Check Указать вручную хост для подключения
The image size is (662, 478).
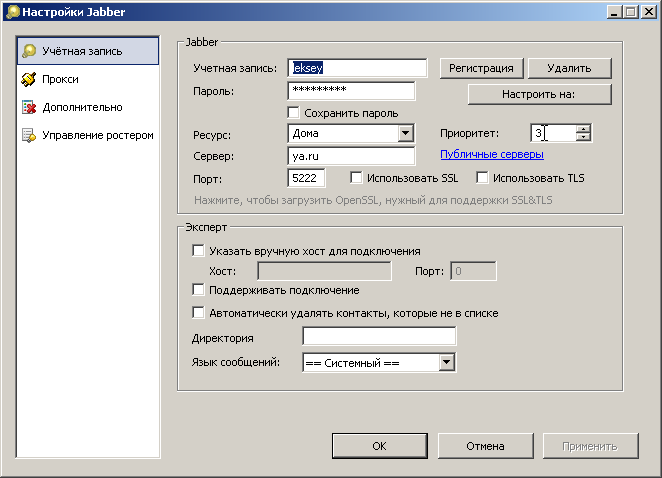198,251
